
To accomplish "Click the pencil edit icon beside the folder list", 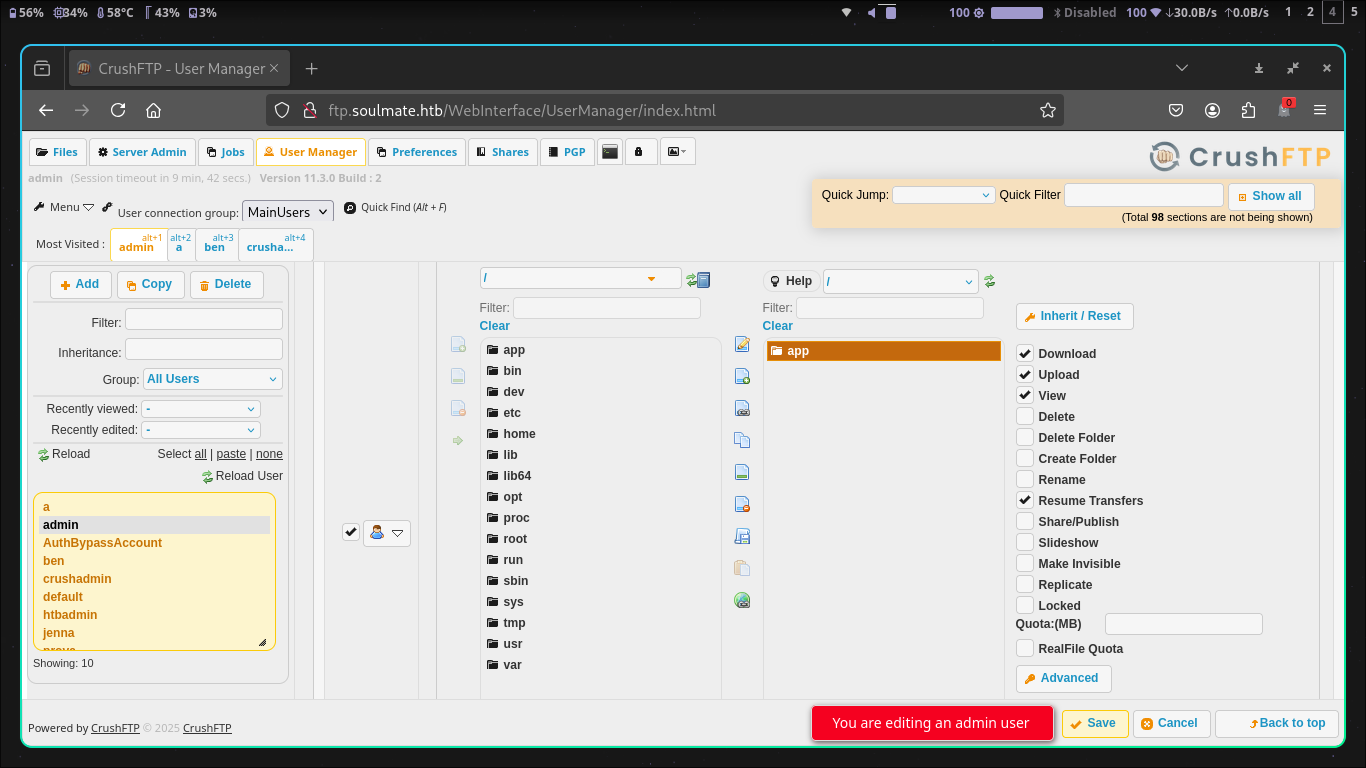I will [x=742, y=344].
